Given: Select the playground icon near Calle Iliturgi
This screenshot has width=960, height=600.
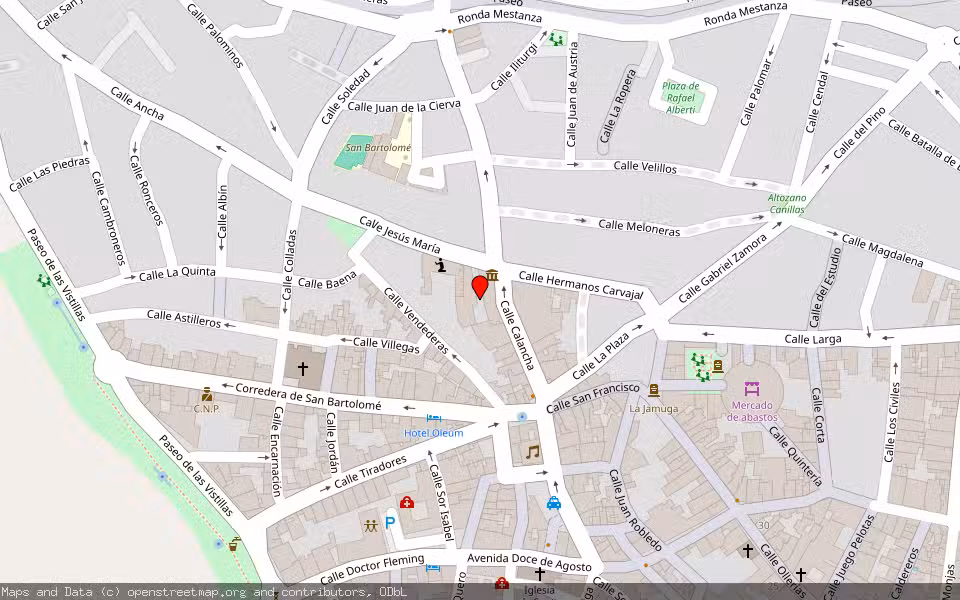Looking at the screenshot, I should pos(556,39).
